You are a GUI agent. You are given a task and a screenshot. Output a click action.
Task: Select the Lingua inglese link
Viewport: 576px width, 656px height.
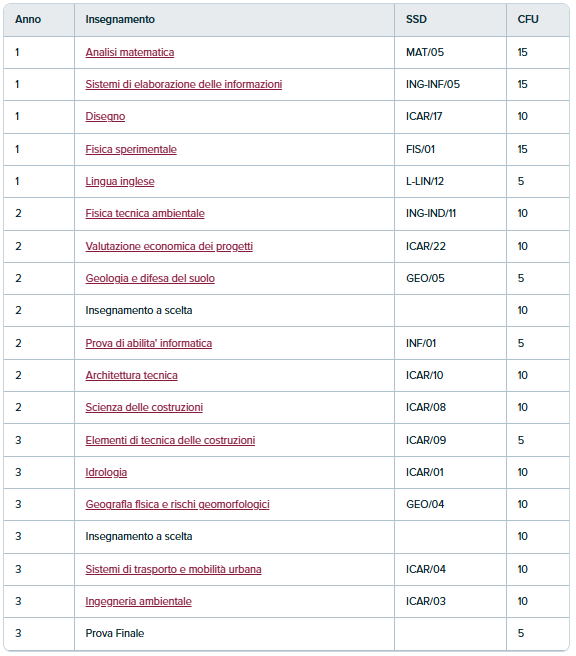120,181
